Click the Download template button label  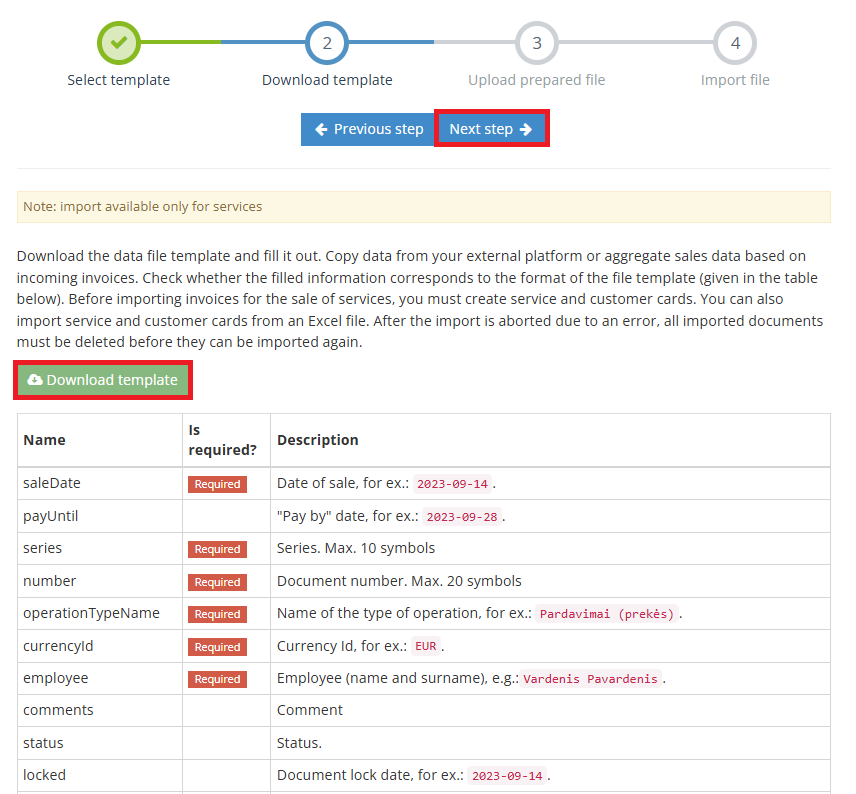(112, 380)
